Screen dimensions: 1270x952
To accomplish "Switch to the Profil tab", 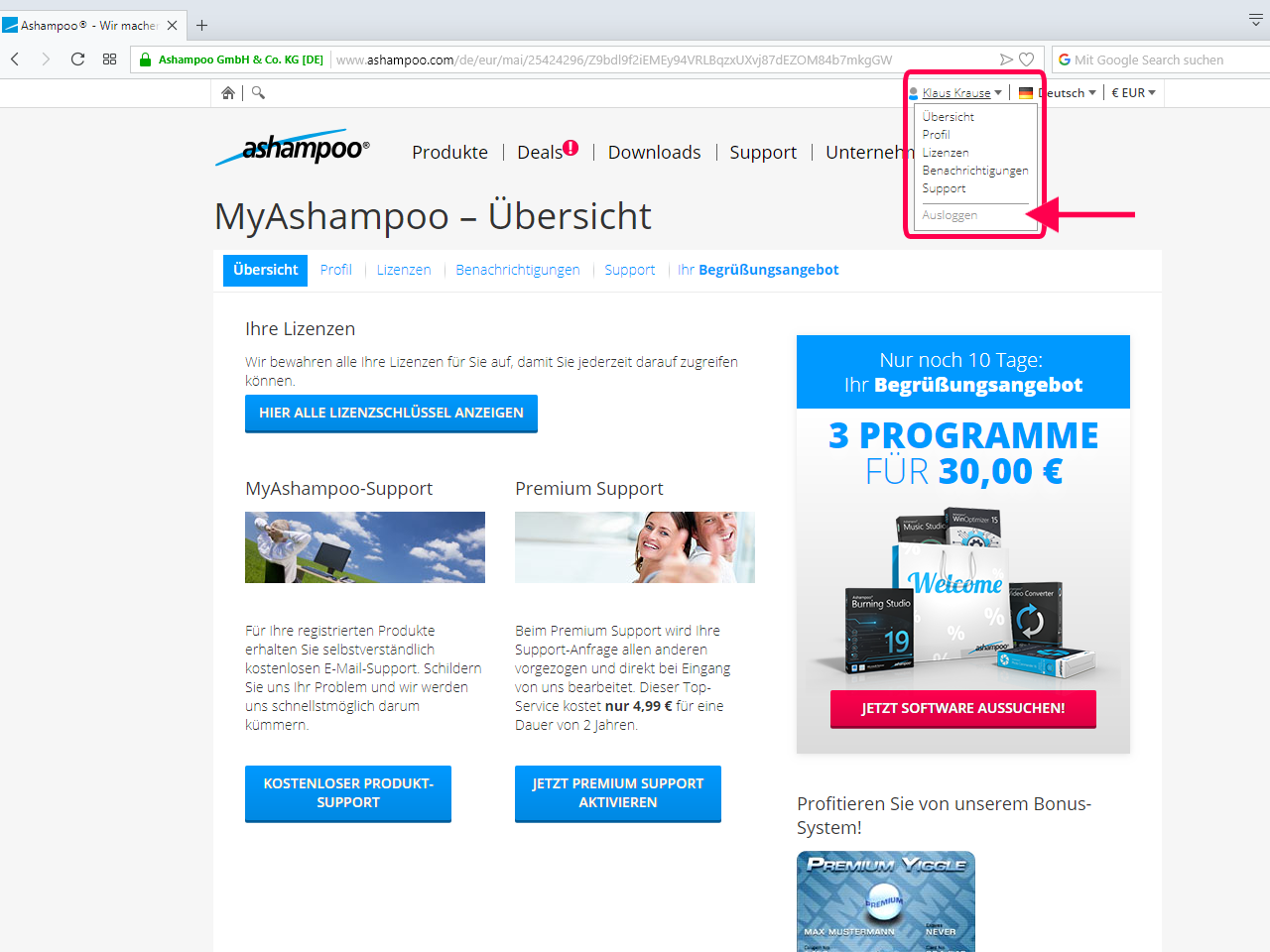I will tap(335, 270).
